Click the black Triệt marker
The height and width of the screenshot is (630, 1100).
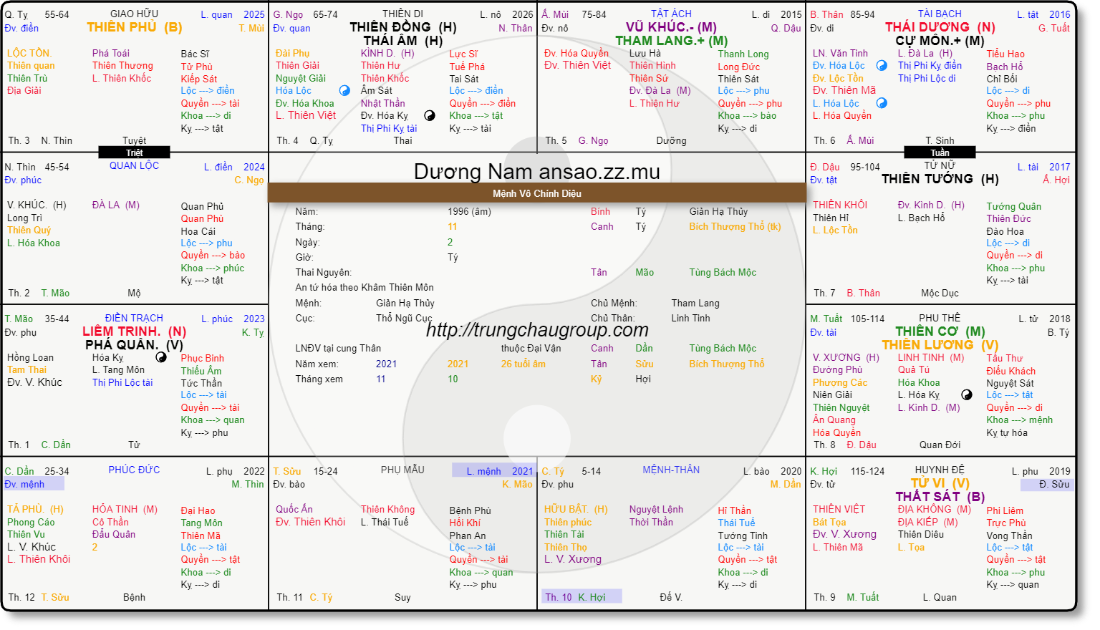pos(134,153)
